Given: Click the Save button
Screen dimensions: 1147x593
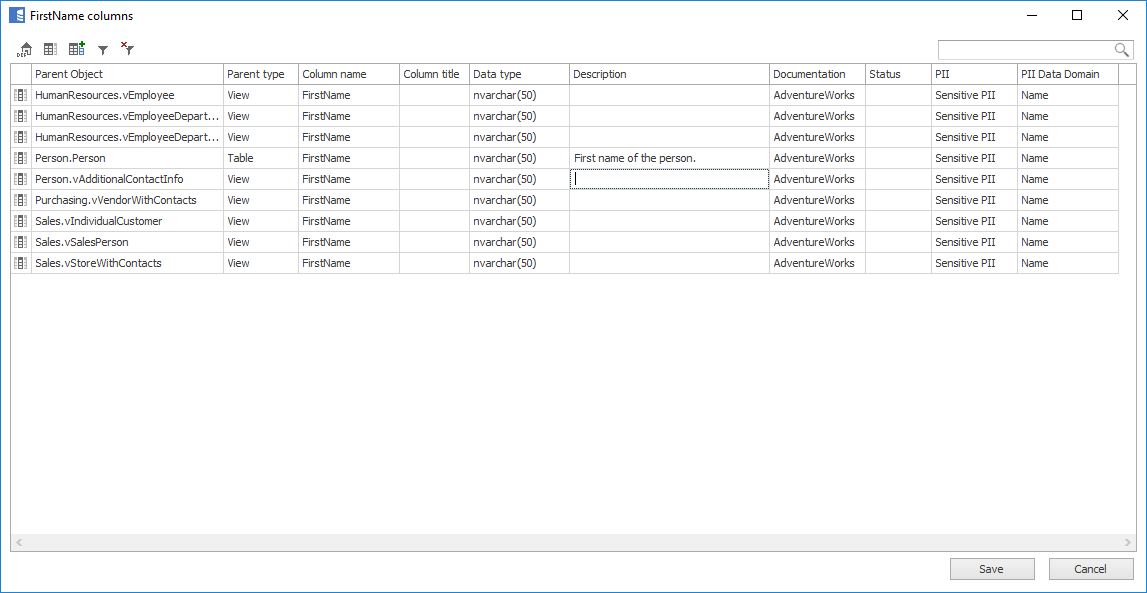Looking at the screenshot, I should 991,569.
